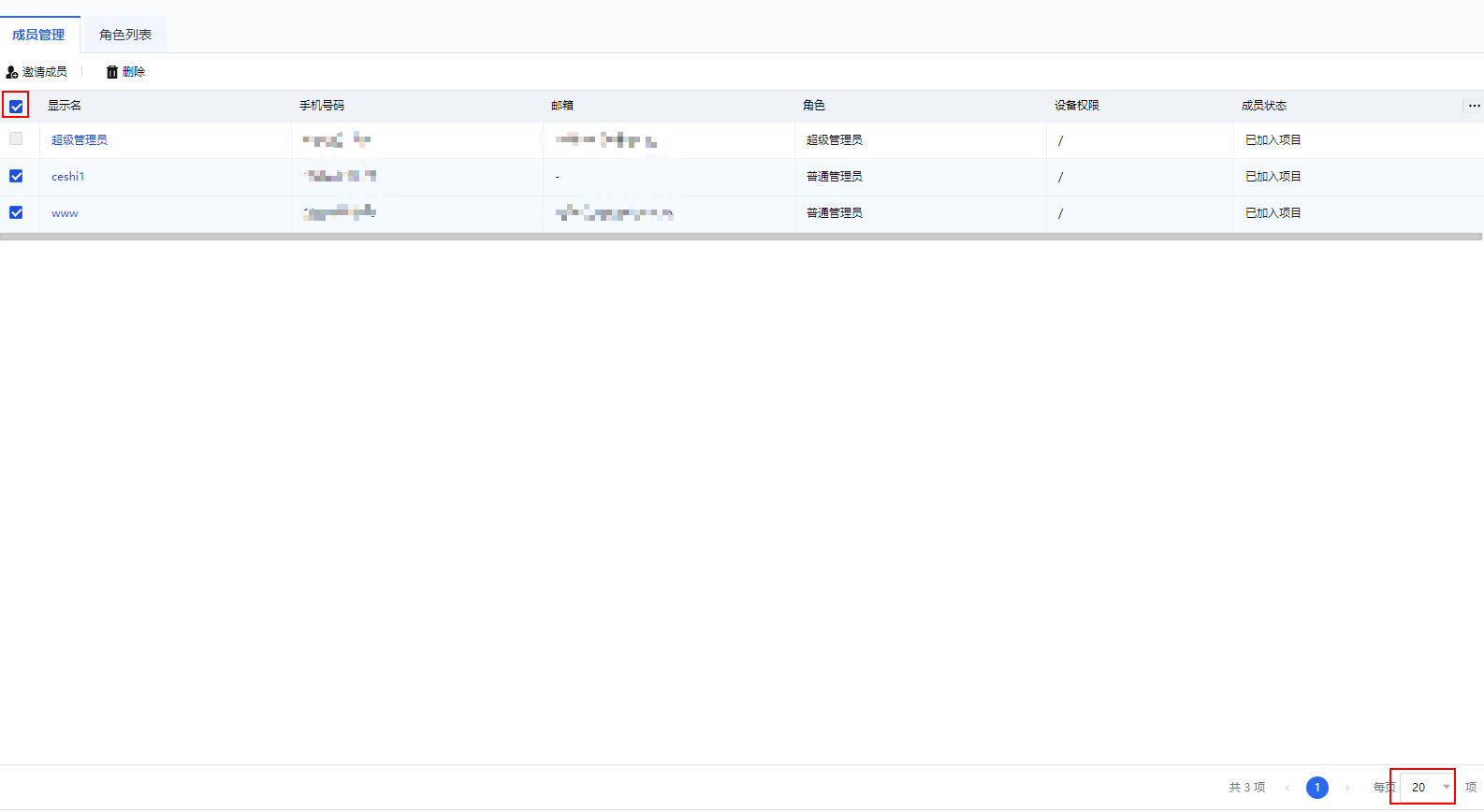Expand the page size dropdown showing 20
The height and width of the screenshot is (812, 1484).
tap(1428, 788)
